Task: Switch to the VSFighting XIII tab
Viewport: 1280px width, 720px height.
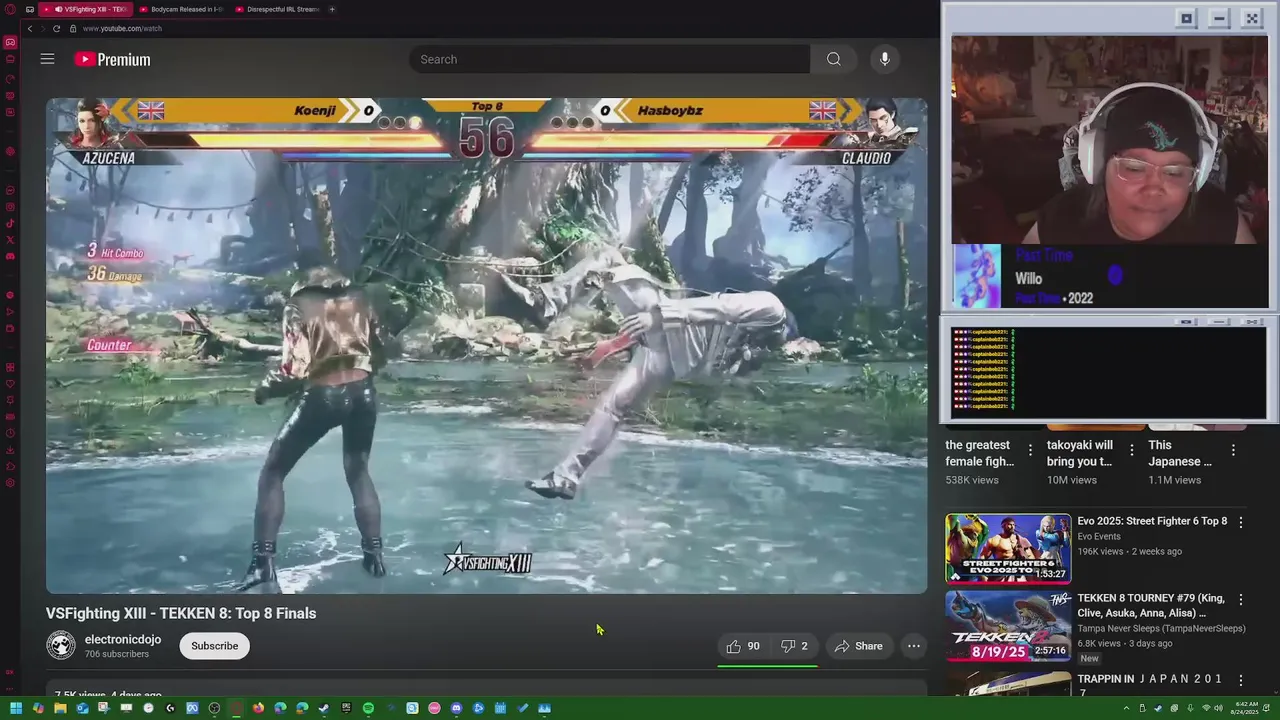Action: (88, 9)
